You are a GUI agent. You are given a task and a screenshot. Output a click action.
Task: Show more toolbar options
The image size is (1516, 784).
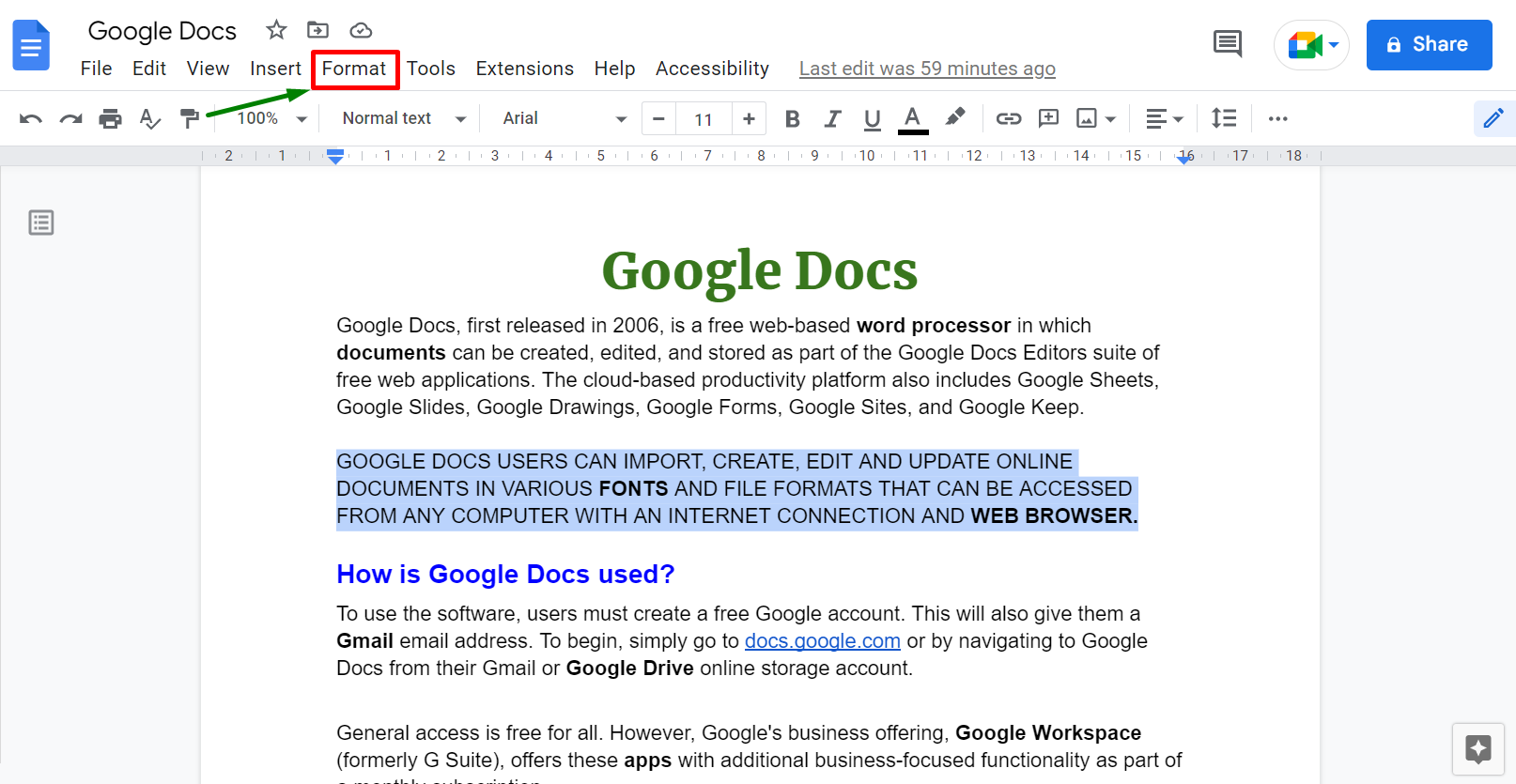click(1277, 118)
